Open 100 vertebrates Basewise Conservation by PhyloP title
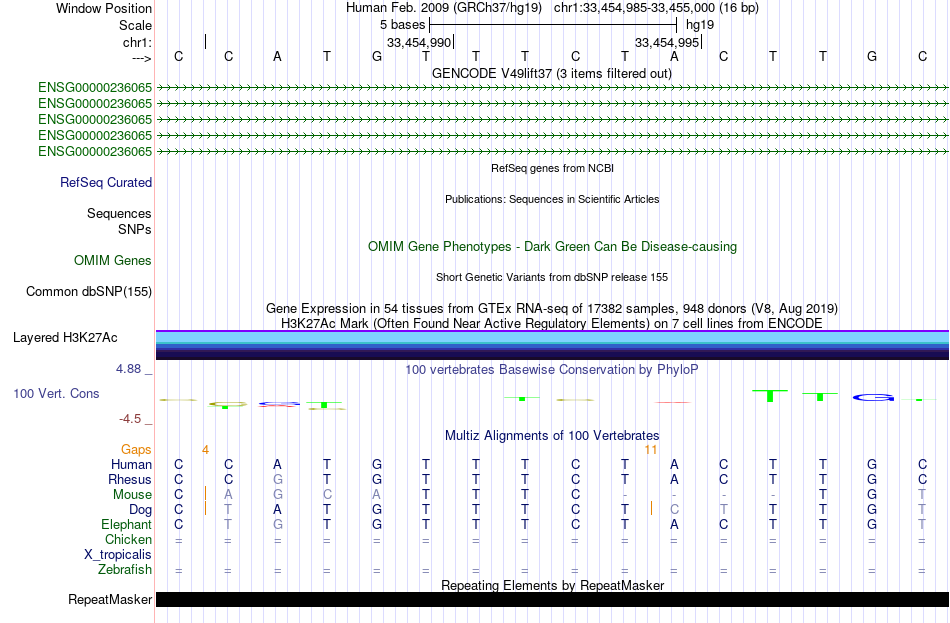The height and width of the screenshot is (623, 950). coord(551,370)
